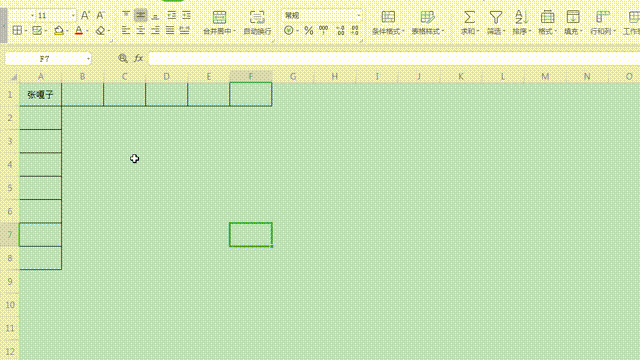Image resolution: width=640 pixels, height=360 pixels.
Task: Select row 10 header
Action: point(9,305)
